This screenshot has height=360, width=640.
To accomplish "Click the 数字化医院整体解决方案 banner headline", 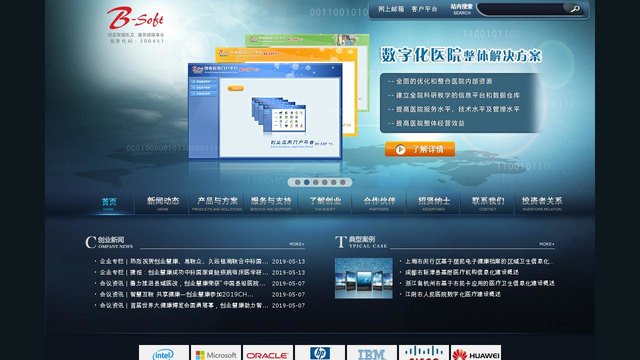I will pyautogui.click(x=461, y=55).
